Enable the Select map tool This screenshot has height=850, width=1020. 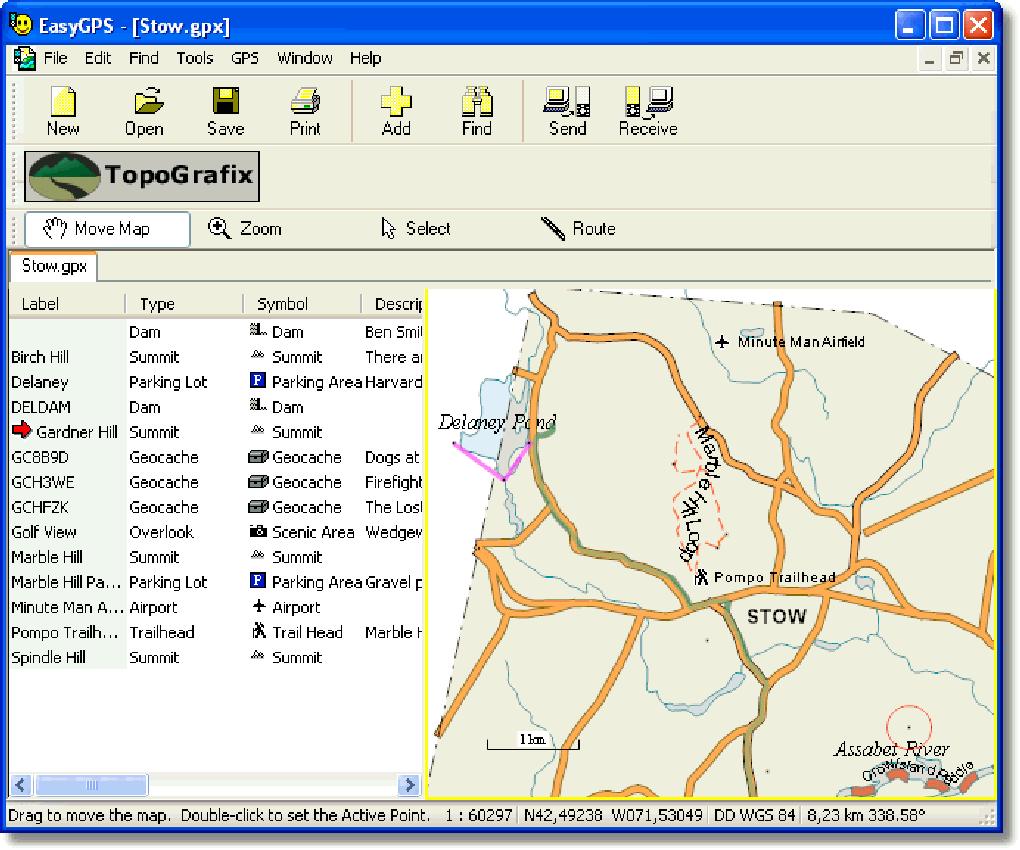click(416, 229)
